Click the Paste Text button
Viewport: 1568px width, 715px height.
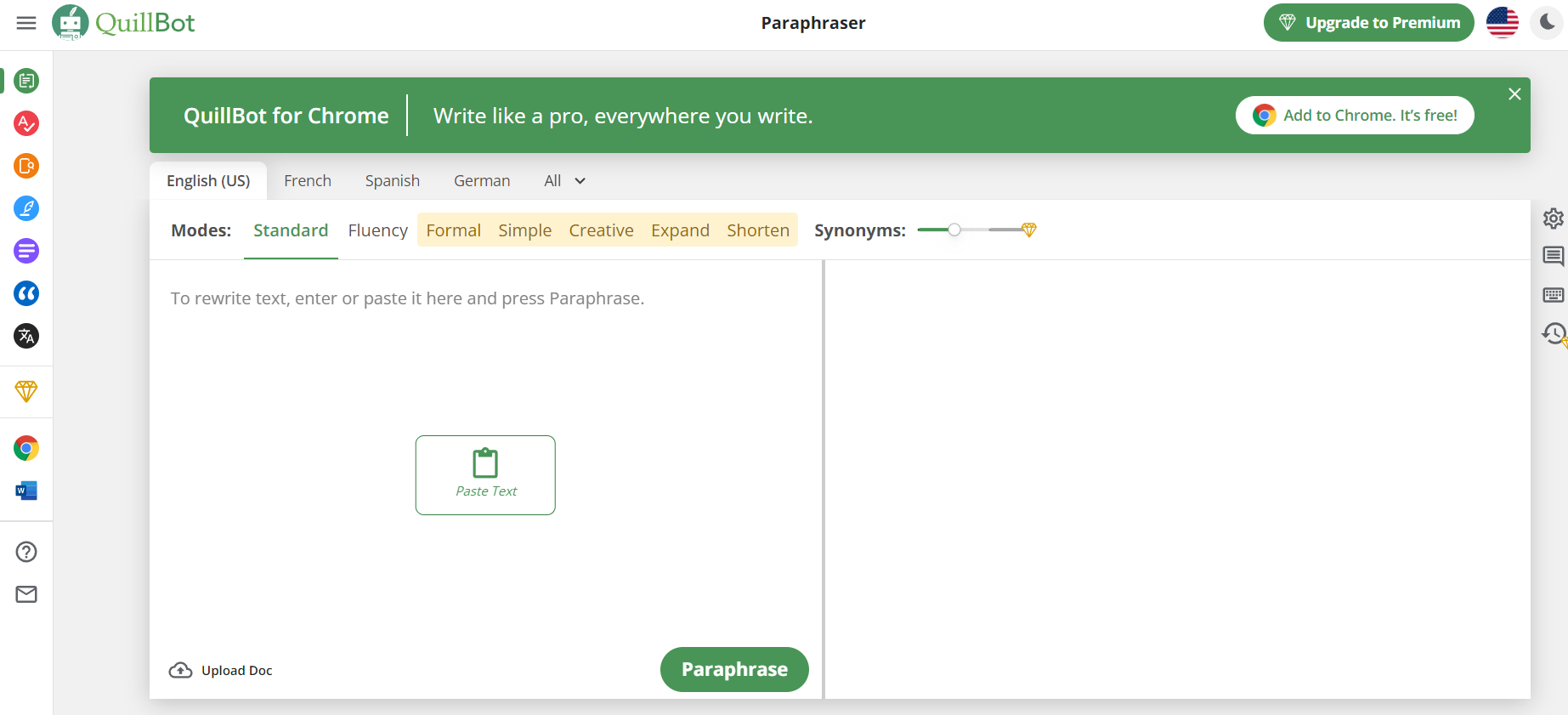pos(485,475)
